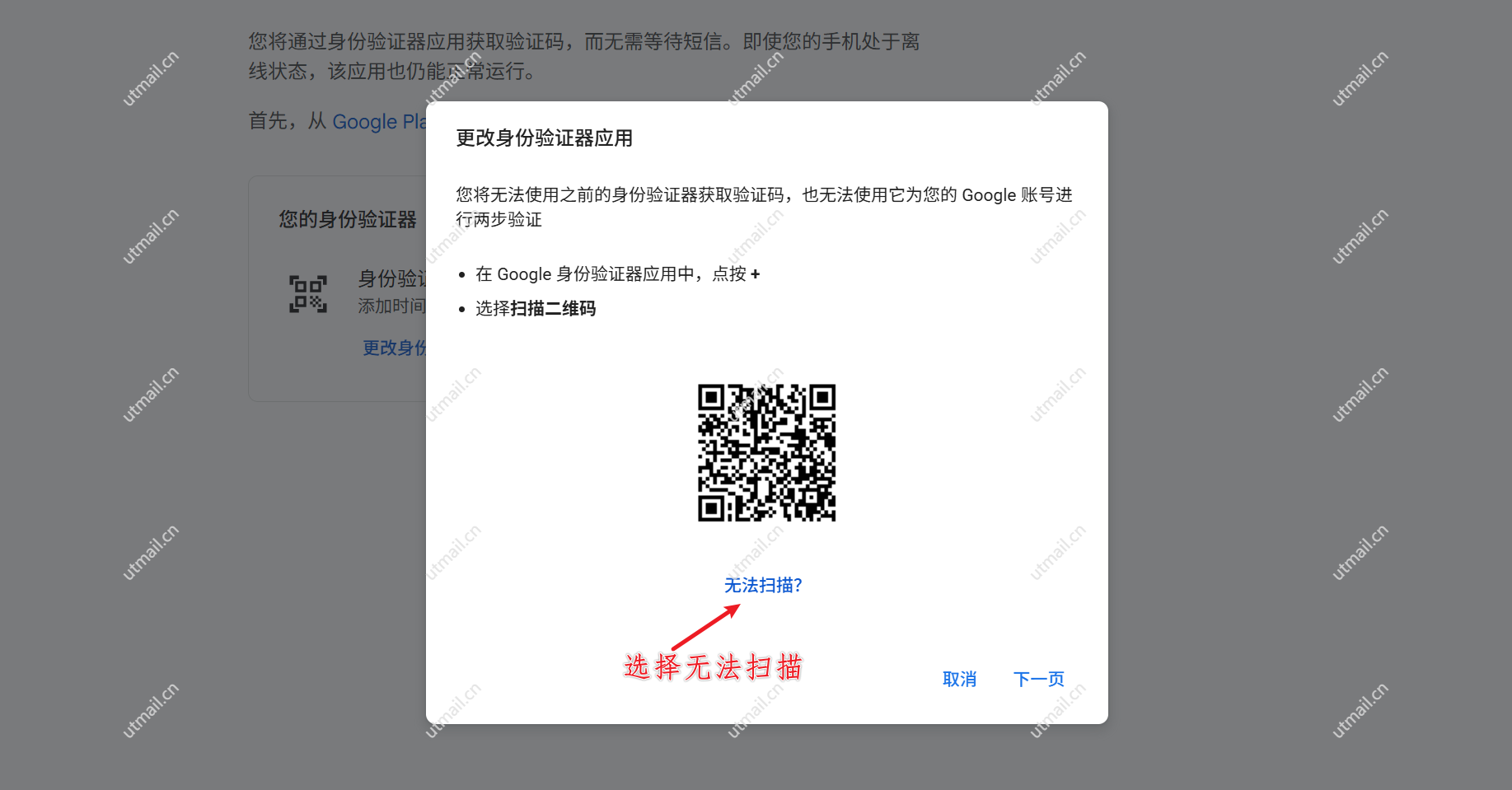The image size is (1512, 790).
Task: Click the QR authenticator icon in background card
Action: pos(308,294)
